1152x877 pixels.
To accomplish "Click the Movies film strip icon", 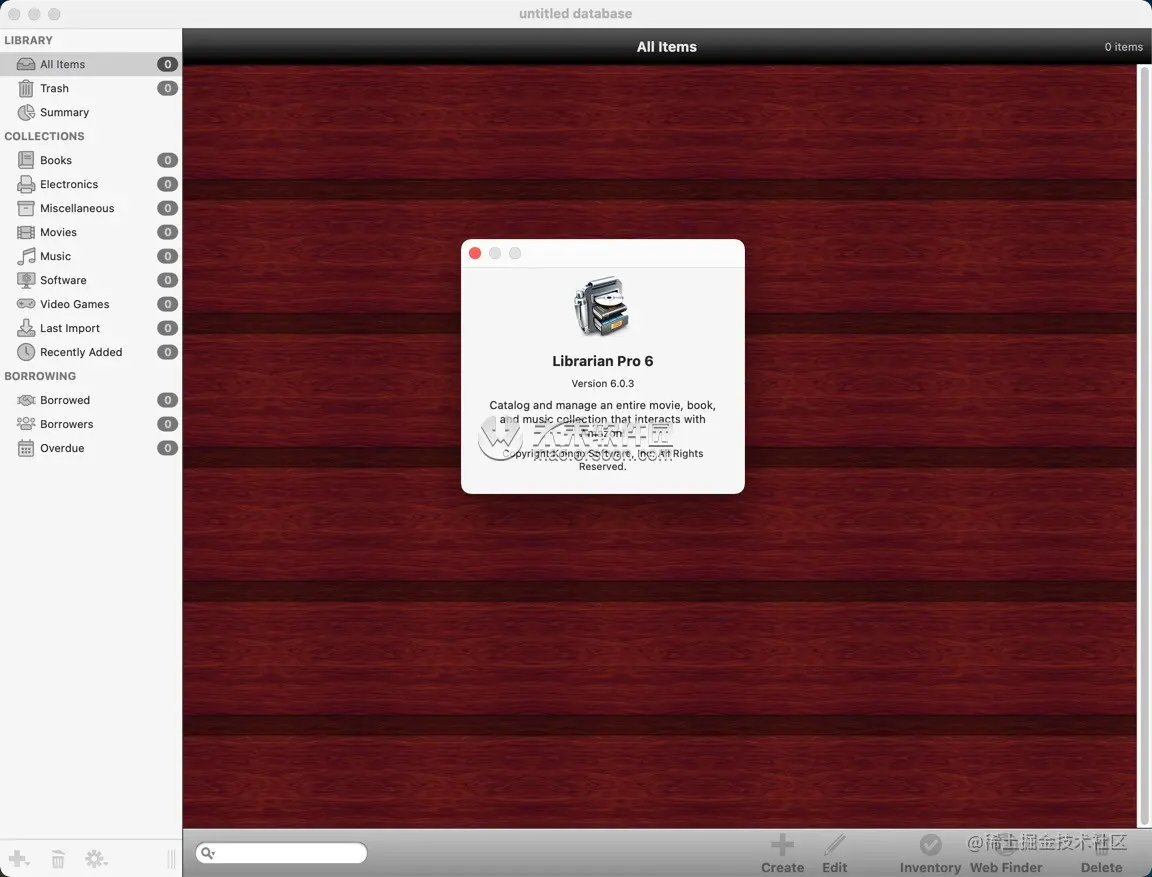I will point(26,232).
